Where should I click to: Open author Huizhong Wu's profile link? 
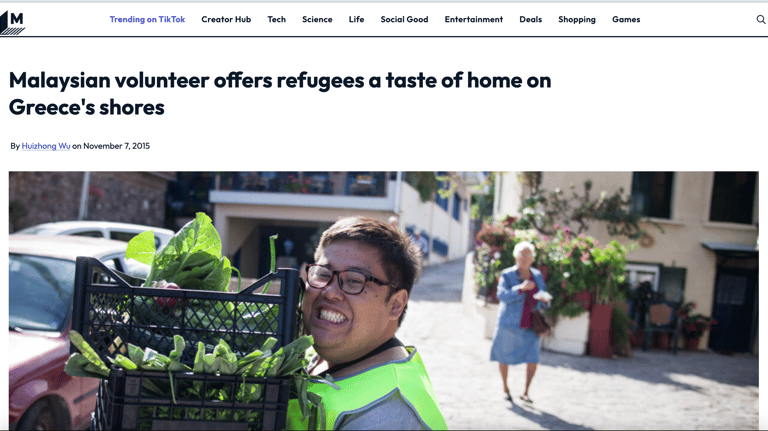coord(46,146)
